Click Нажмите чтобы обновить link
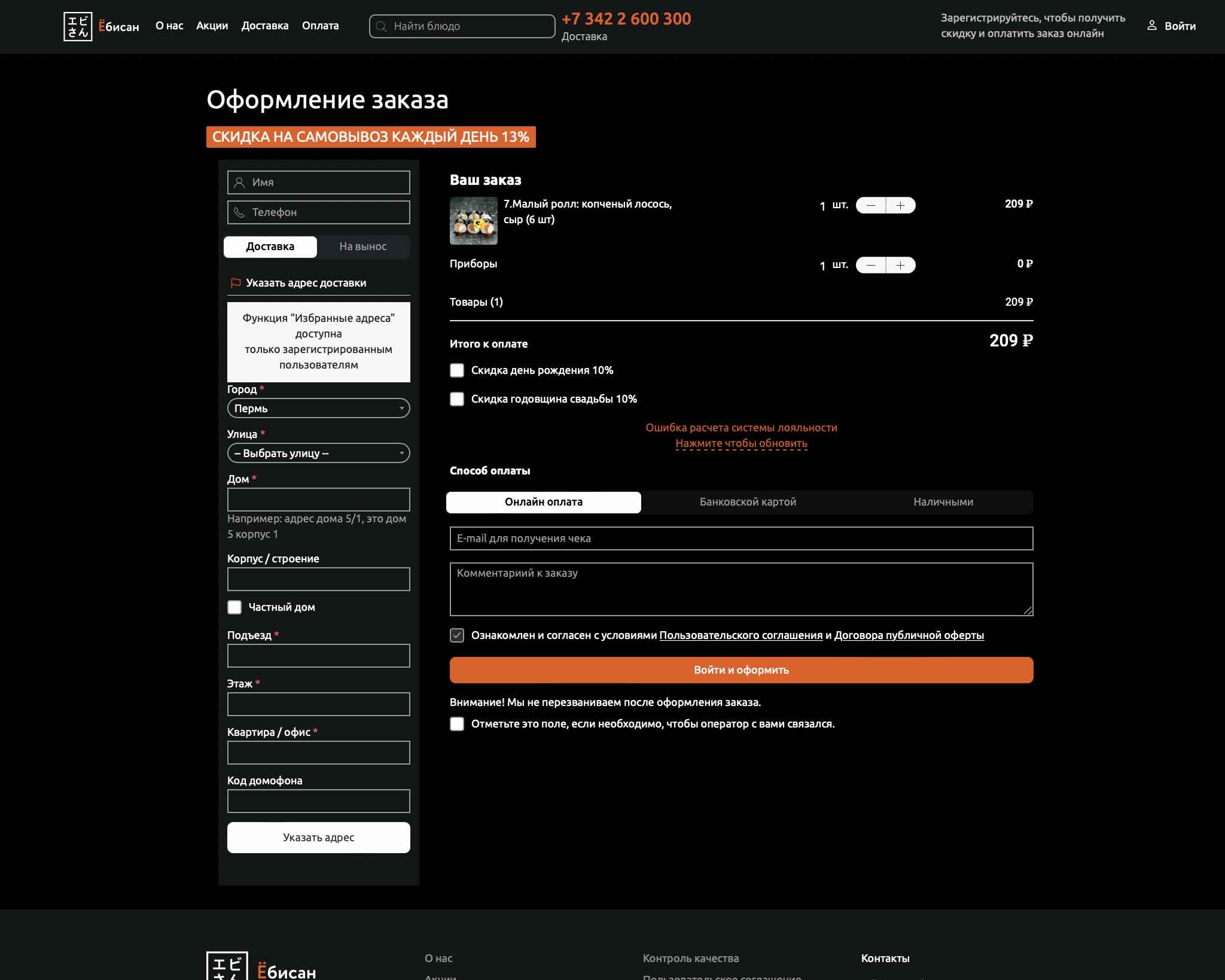 [741, 443]
